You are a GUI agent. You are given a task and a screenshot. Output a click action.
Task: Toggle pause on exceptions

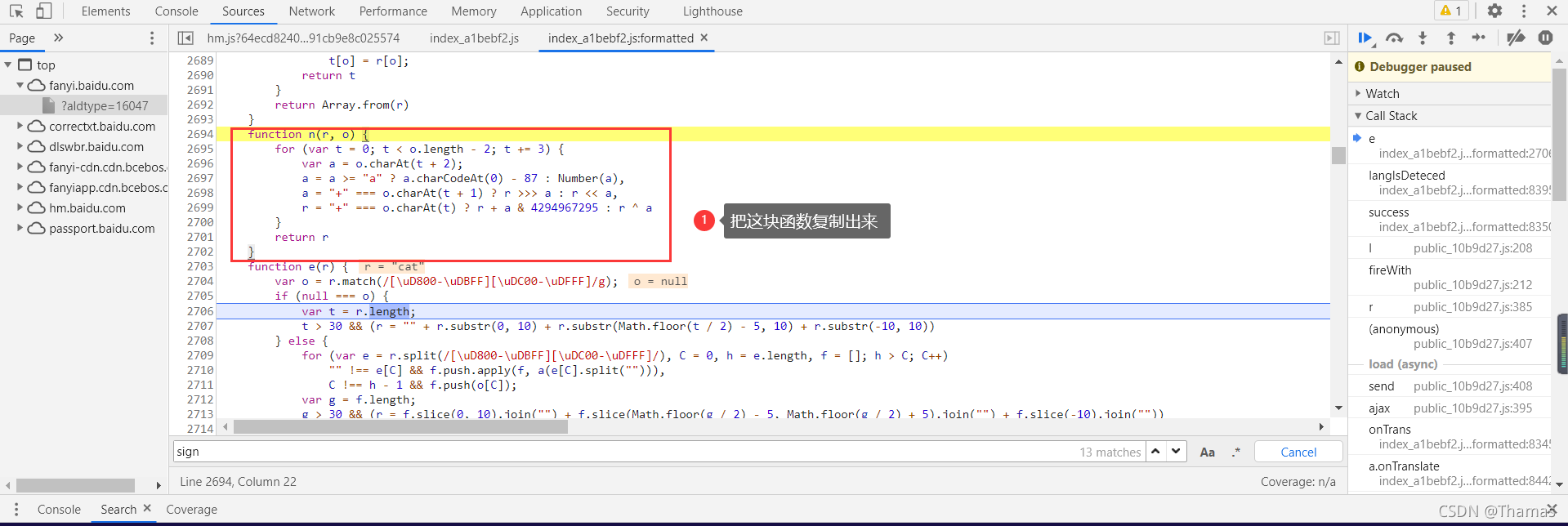click(1545, 38)
